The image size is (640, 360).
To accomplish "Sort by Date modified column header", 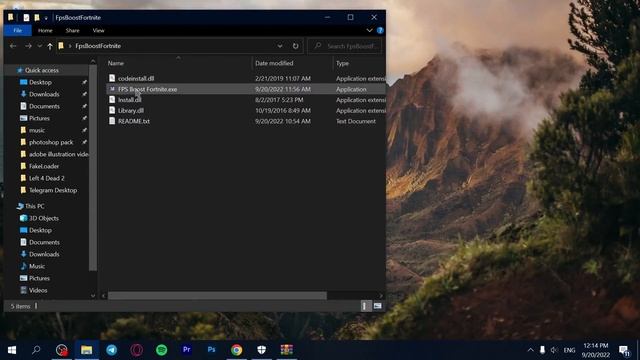I will point(274,63).
